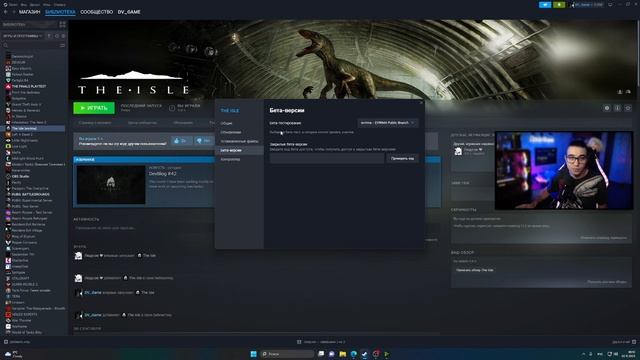Click the account name button in top right

(588, 4)
